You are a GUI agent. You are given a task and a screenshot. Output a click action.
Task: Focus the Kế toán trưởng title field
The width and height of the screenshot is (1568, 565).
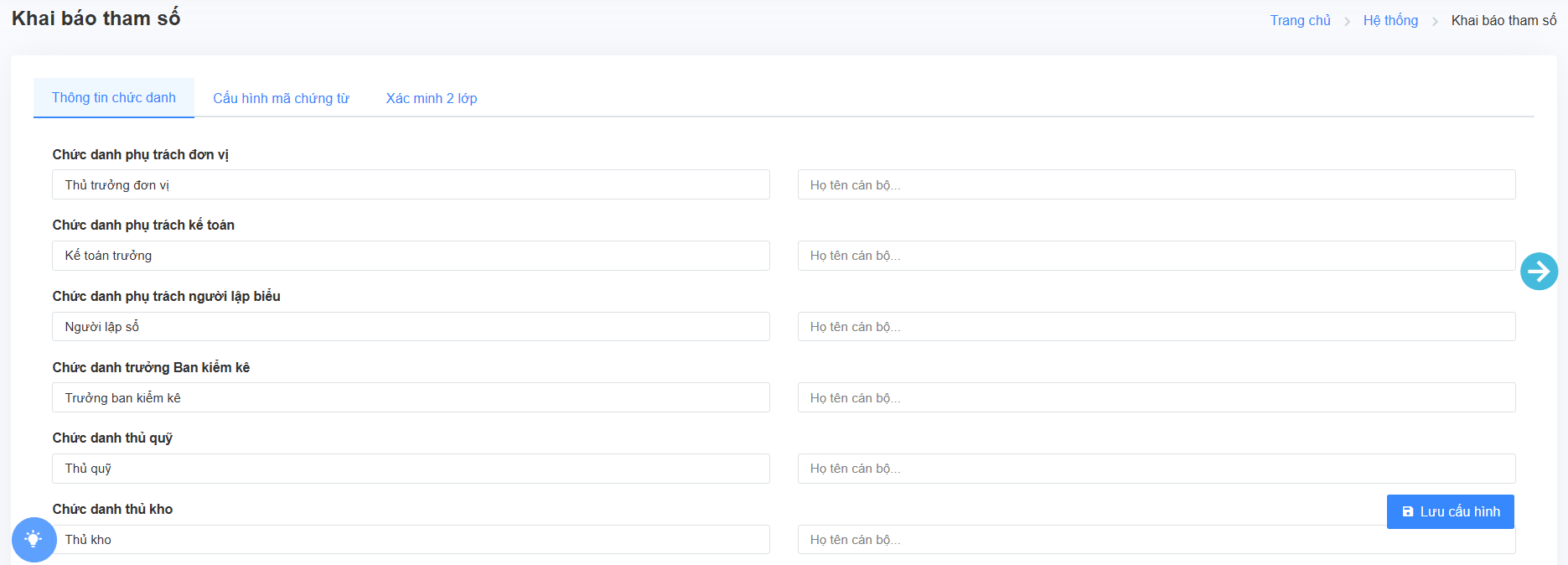(x=411, y=256)
